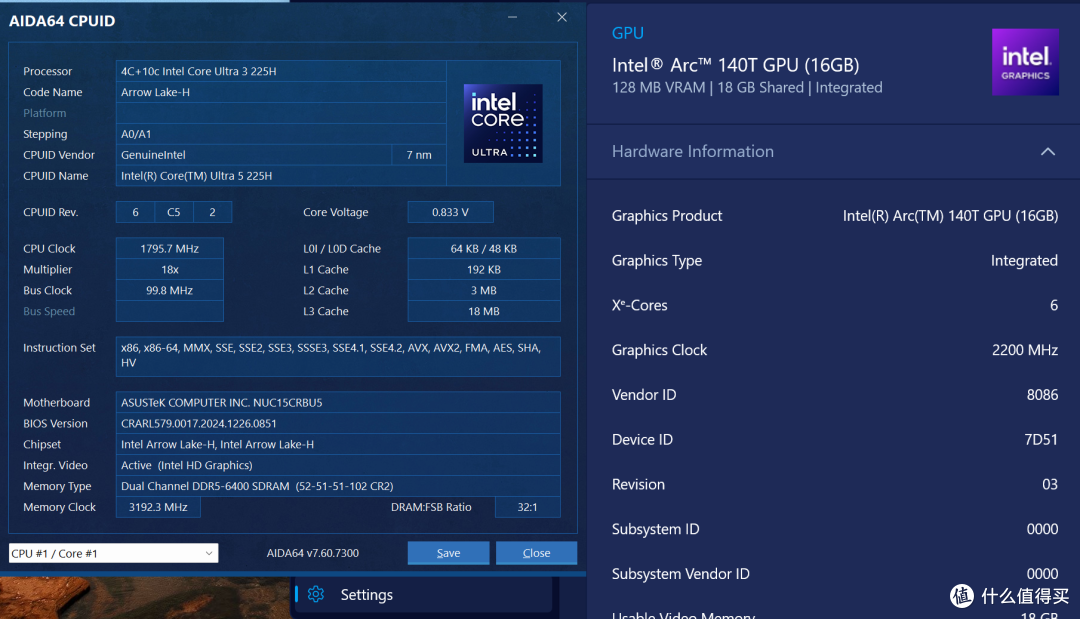Click the CPUID Rev. first cell 6
Screen dimensions: 1080x619
click(135, 212)
